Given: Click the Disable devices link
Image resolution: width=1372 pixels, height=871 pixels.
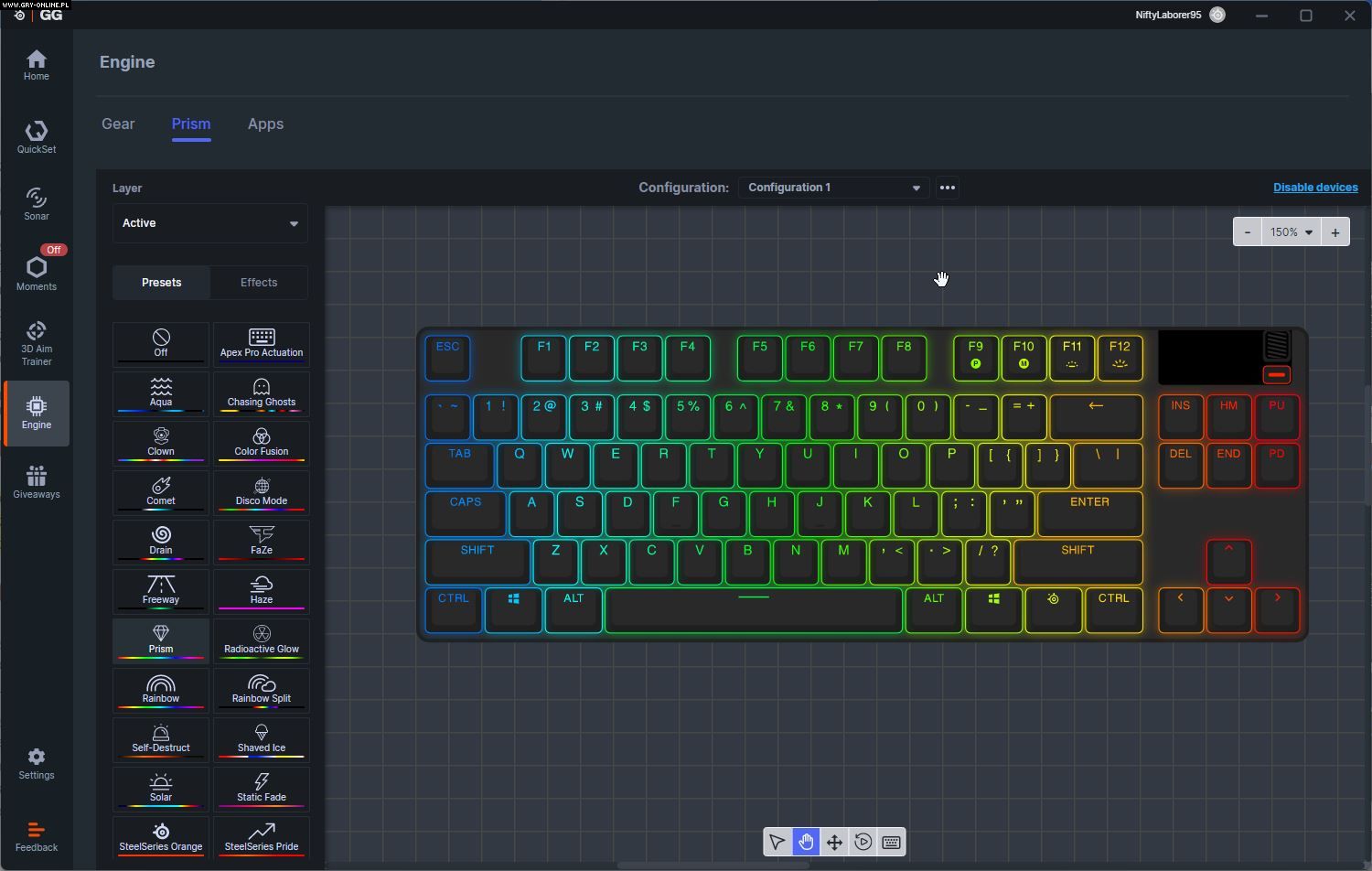Looking at the screenshot, I should 1314,188.
